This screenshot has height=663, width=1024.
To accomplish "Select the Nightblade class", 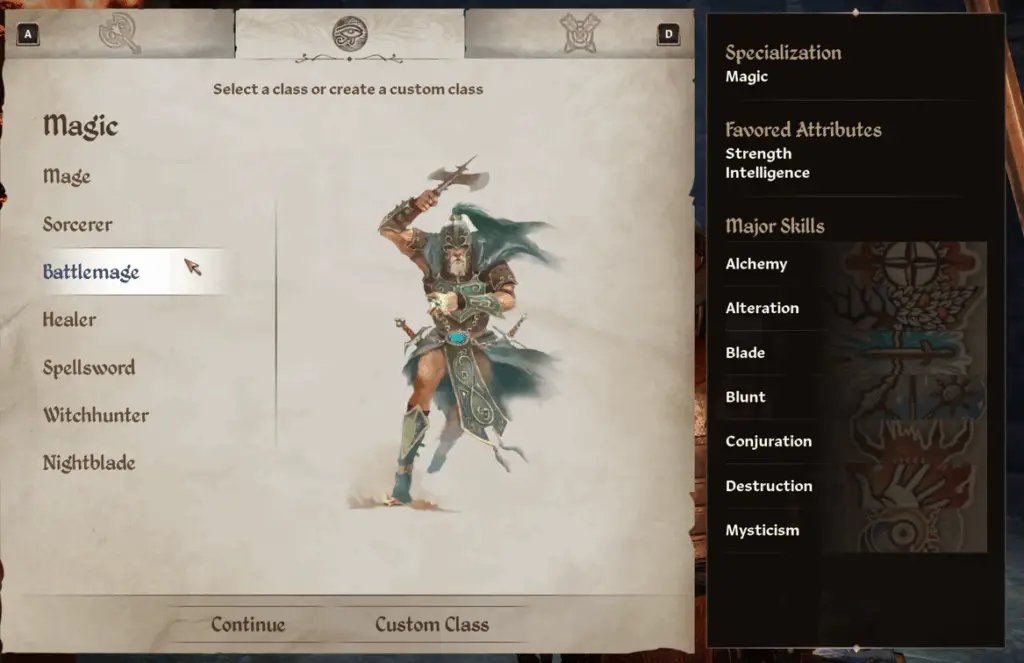I will [x=89, y=463].
